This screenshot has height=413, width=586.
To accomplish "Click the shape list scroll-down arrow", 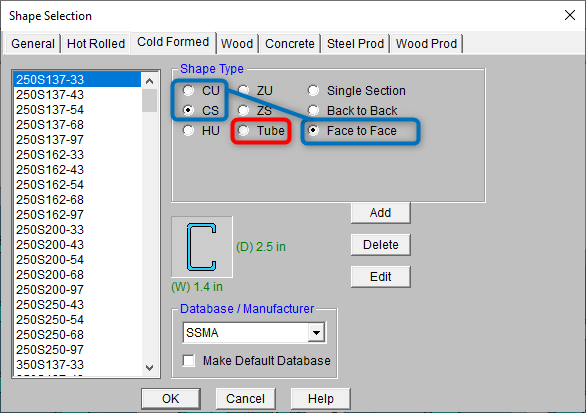I will click(x=149, y=367).
